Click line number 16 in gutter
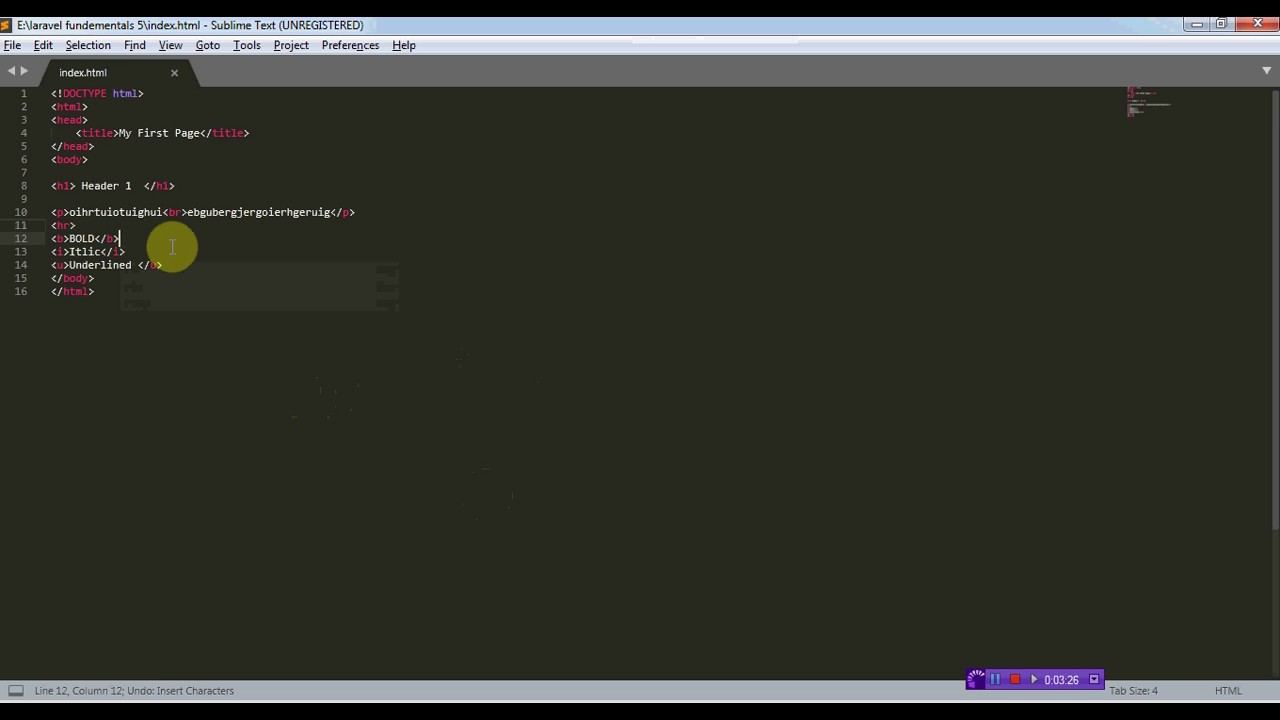 tap(21, 291)
